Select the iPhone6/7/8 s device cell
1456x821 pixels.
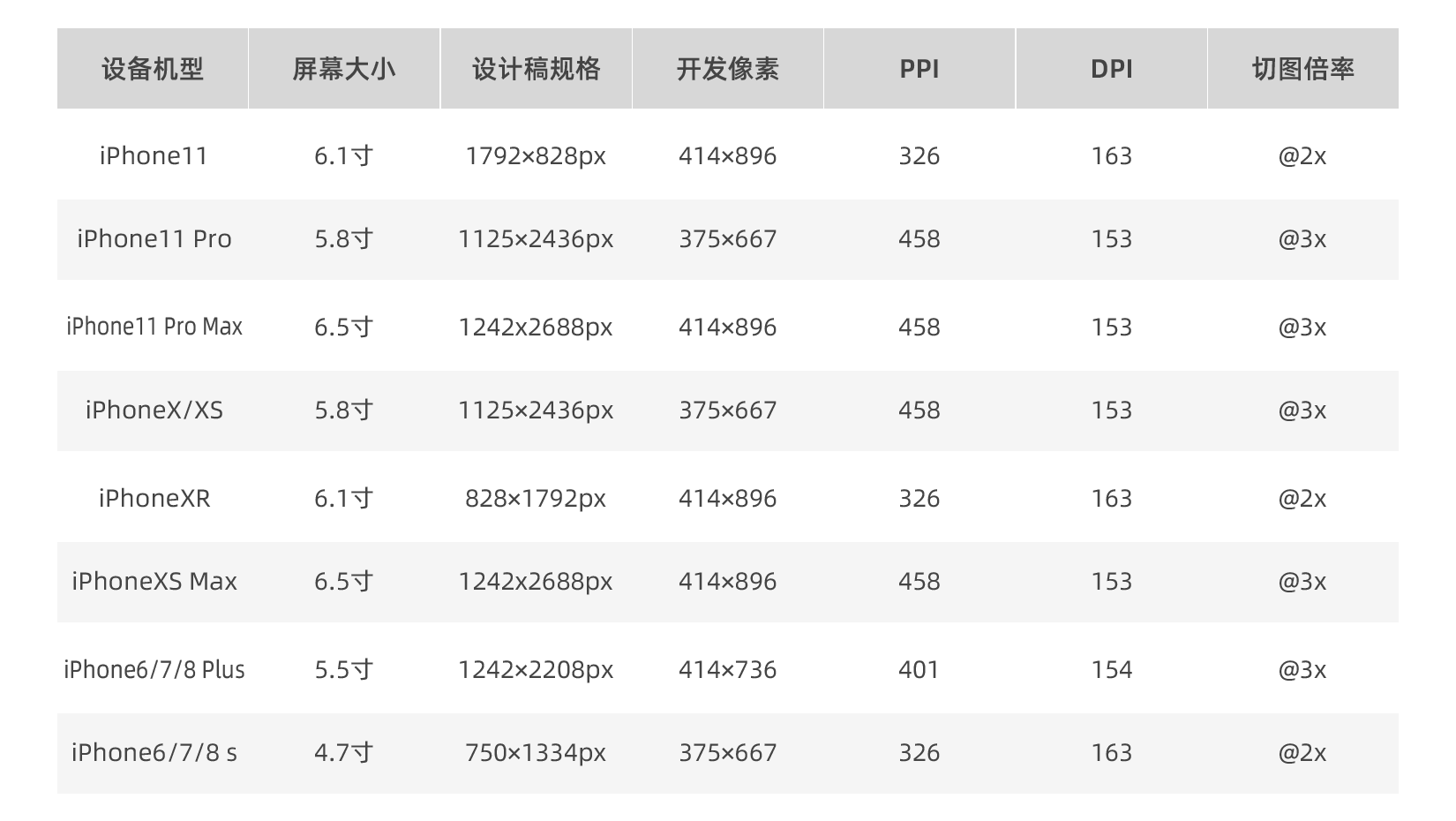click(154, 753)
